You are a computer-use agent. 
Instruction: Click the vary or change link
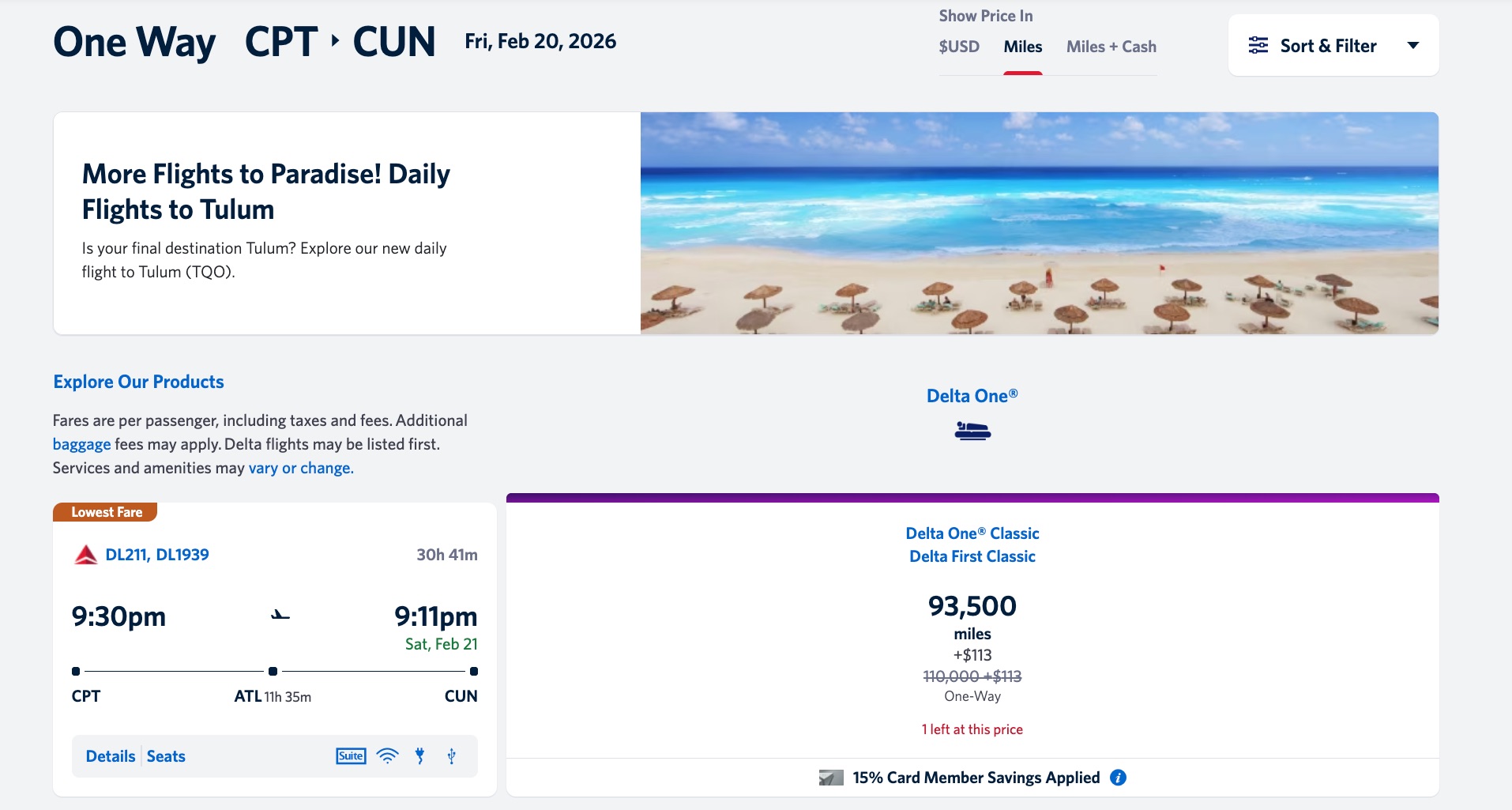coord(300,468)
